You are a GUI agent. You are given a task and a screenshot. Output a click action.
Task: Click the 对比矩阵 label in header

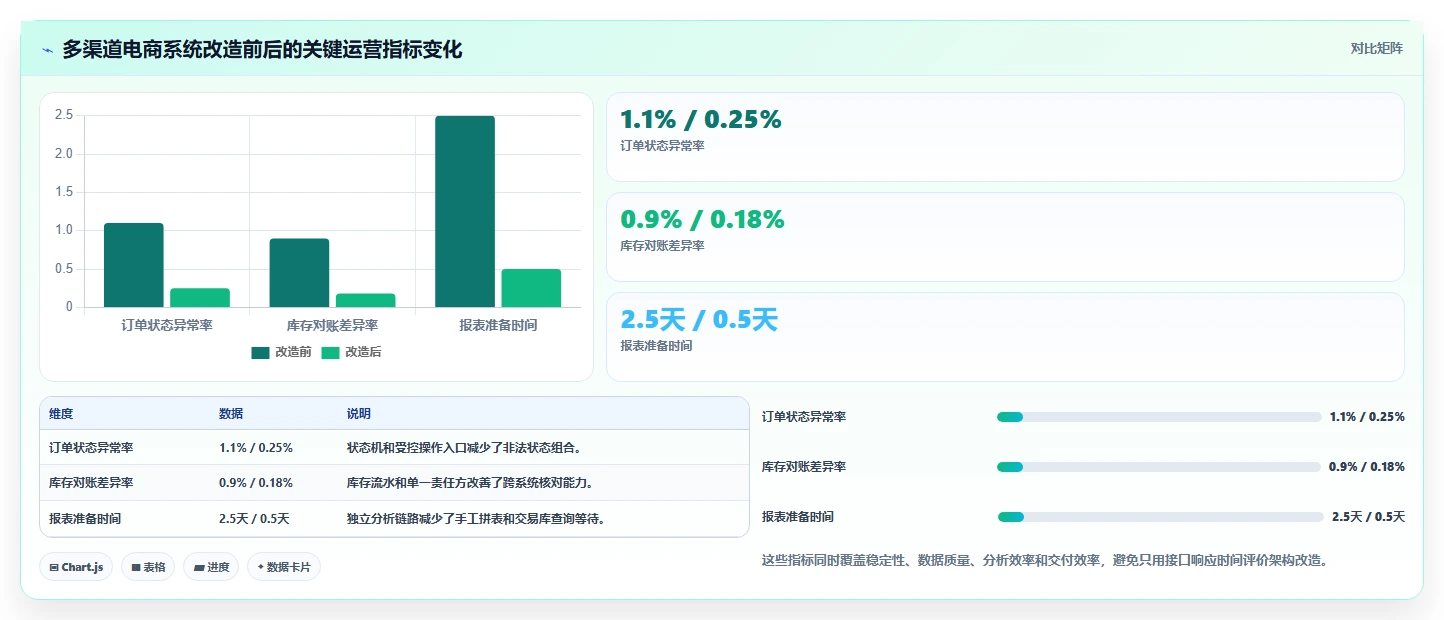tap(1376, 48)
